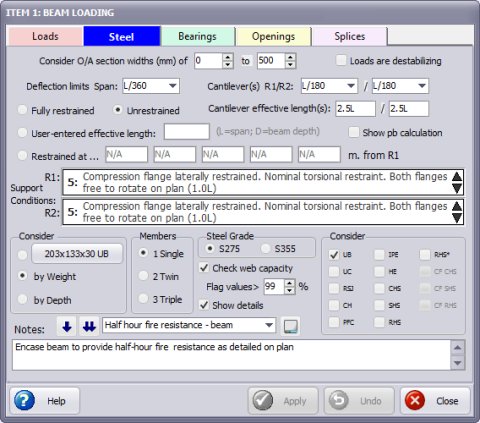The width and height of the screenshot is (480, 423).
Task: Tick the RSJ section checkbox
Action: (x=334, y=288)
